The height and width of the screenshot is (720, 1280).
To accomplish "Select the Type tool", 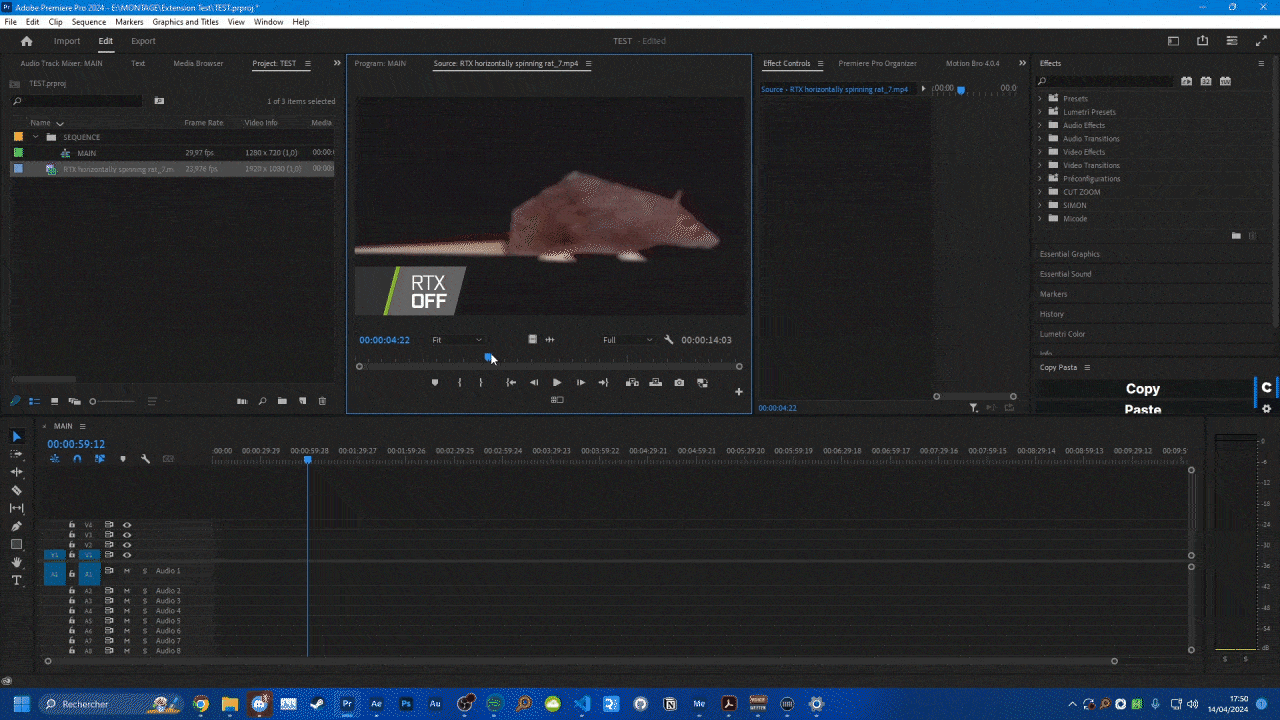I will click(16, 580).
